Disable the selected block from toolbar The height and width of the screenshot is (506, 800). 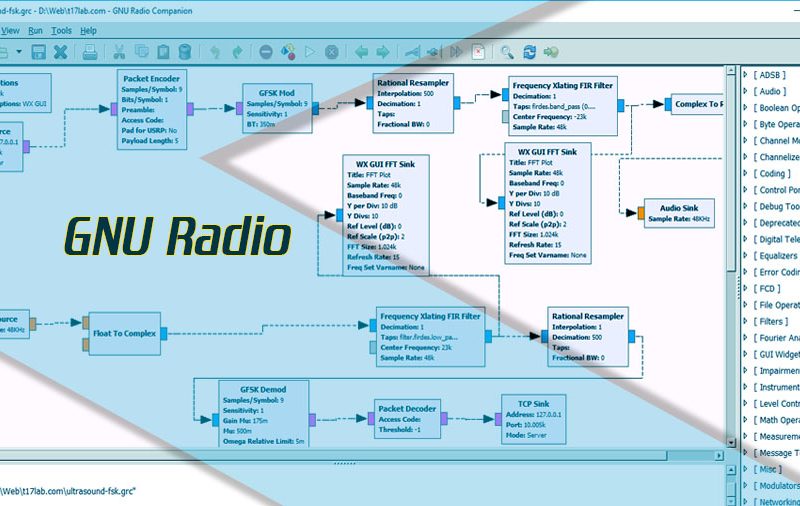pyautogui.click(x=434, y=52)
